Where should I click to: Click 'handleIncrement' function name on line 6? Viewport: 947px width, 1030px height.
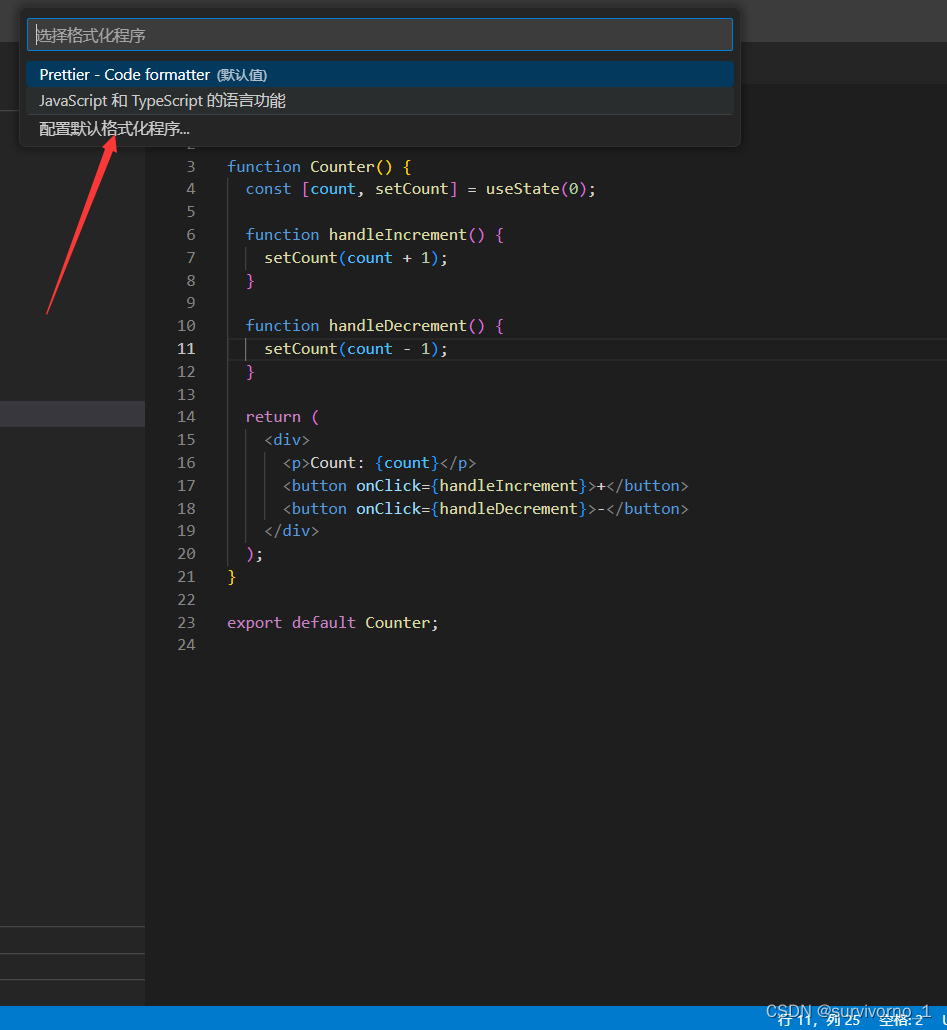pos(397,235)
